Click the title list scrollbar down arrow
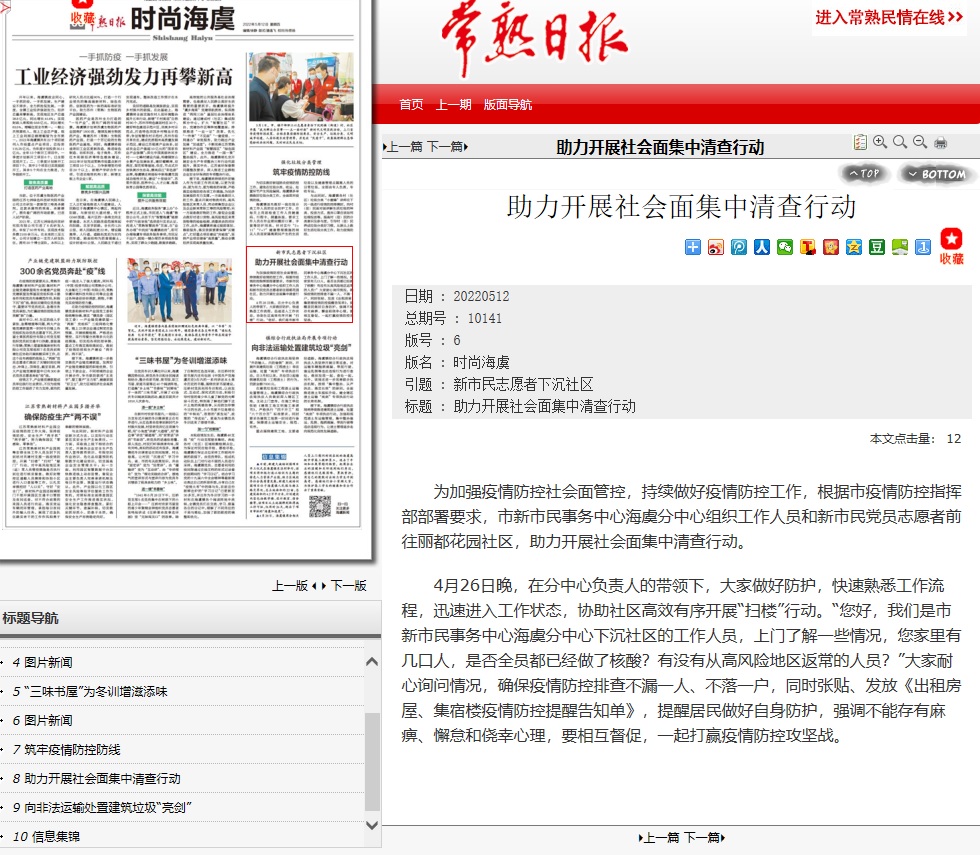 (x=372, y=825)
